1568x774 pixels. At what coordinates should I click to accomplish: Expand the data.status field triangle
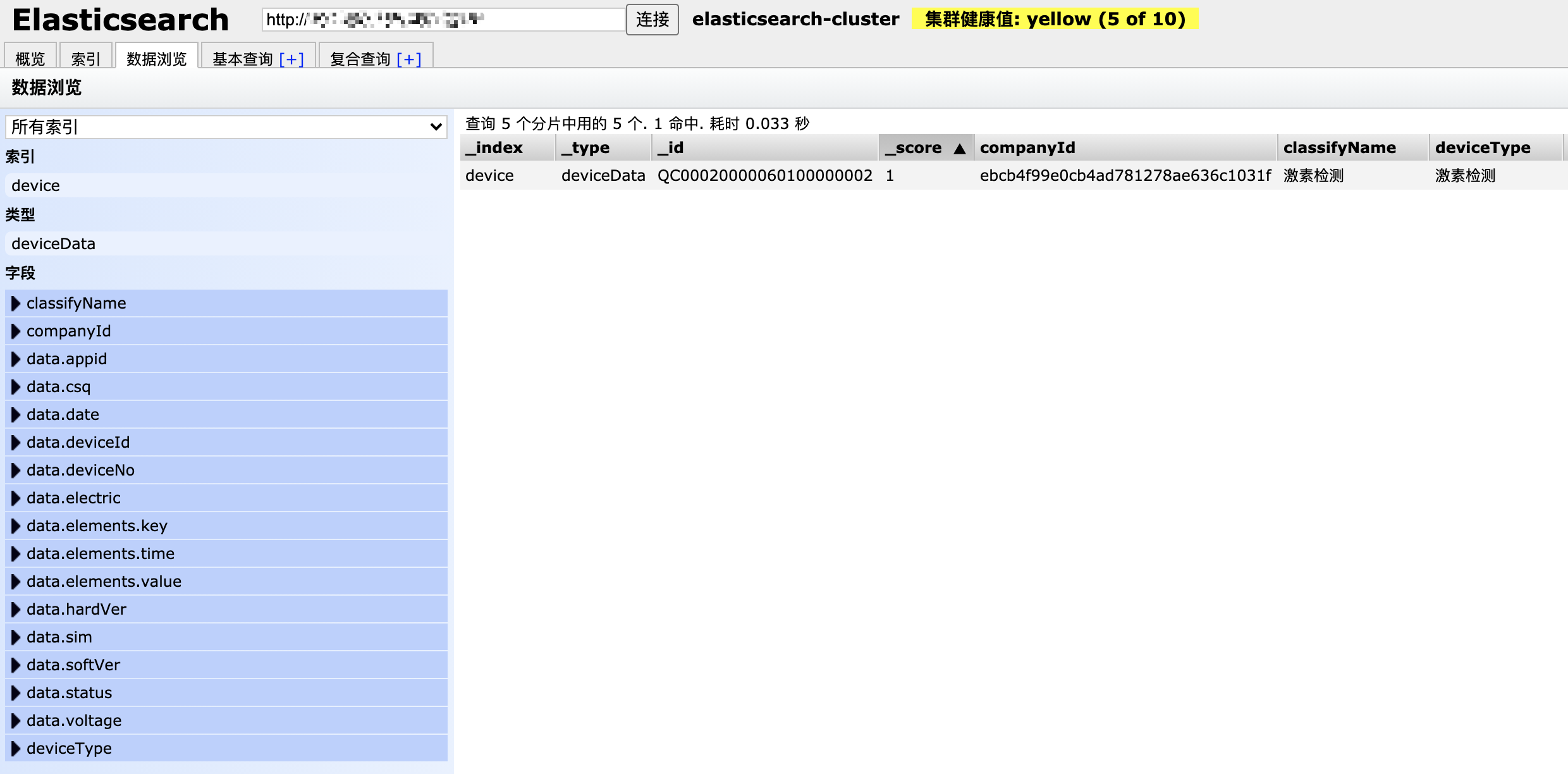(x=16, y=693)
